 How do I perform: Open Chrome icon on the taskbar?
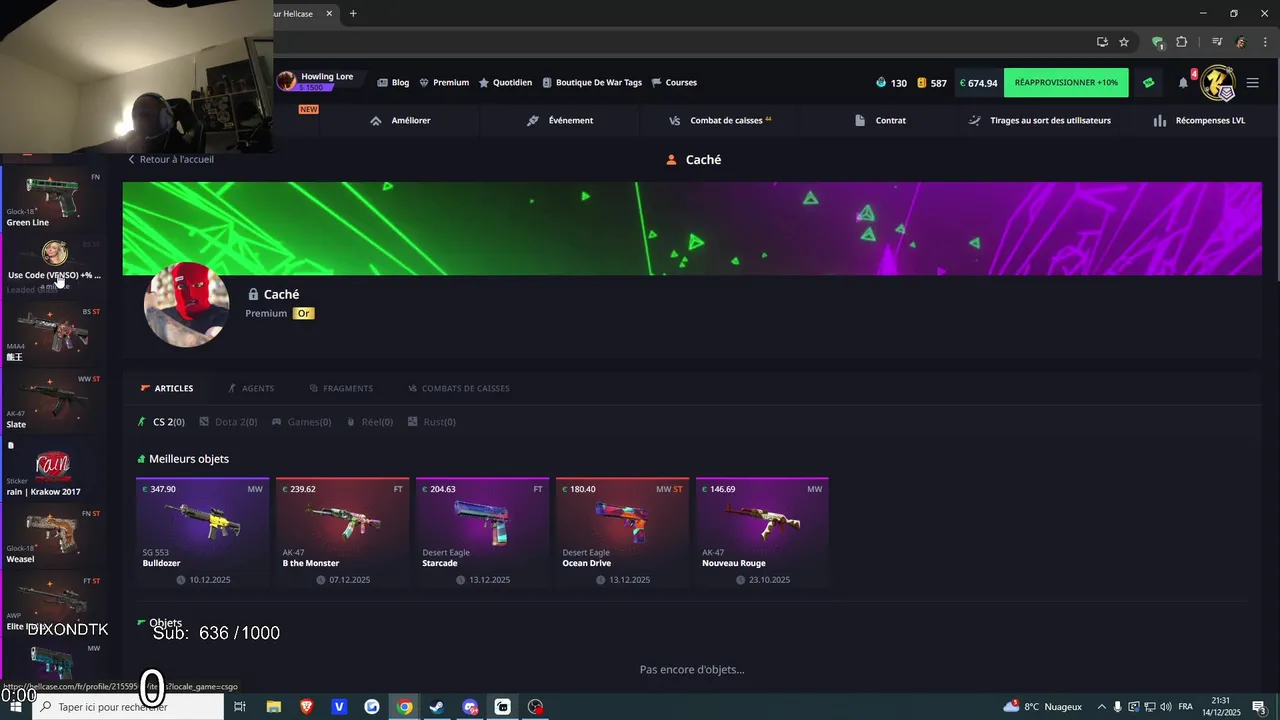point(404,707)
